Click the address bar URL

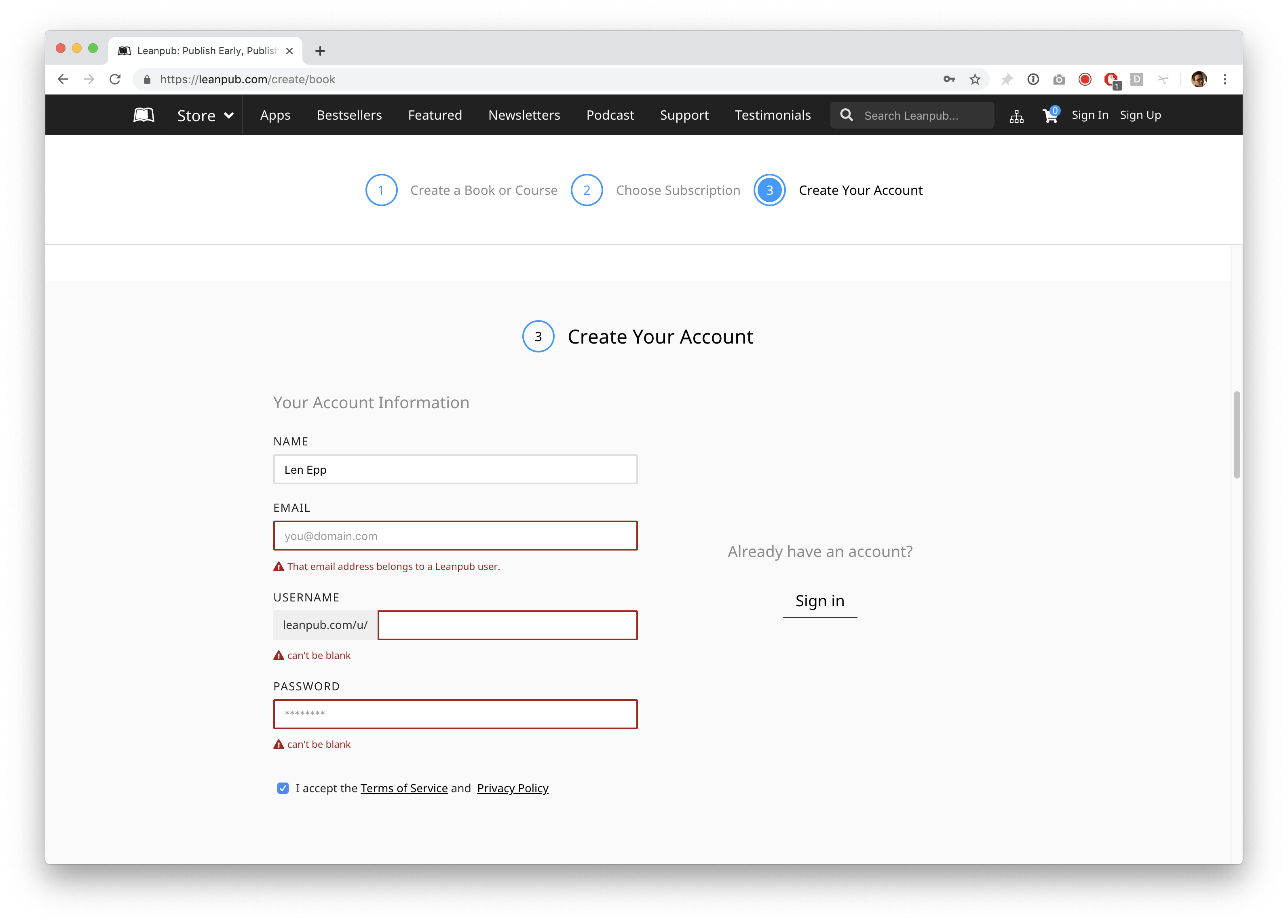point(247,80)
